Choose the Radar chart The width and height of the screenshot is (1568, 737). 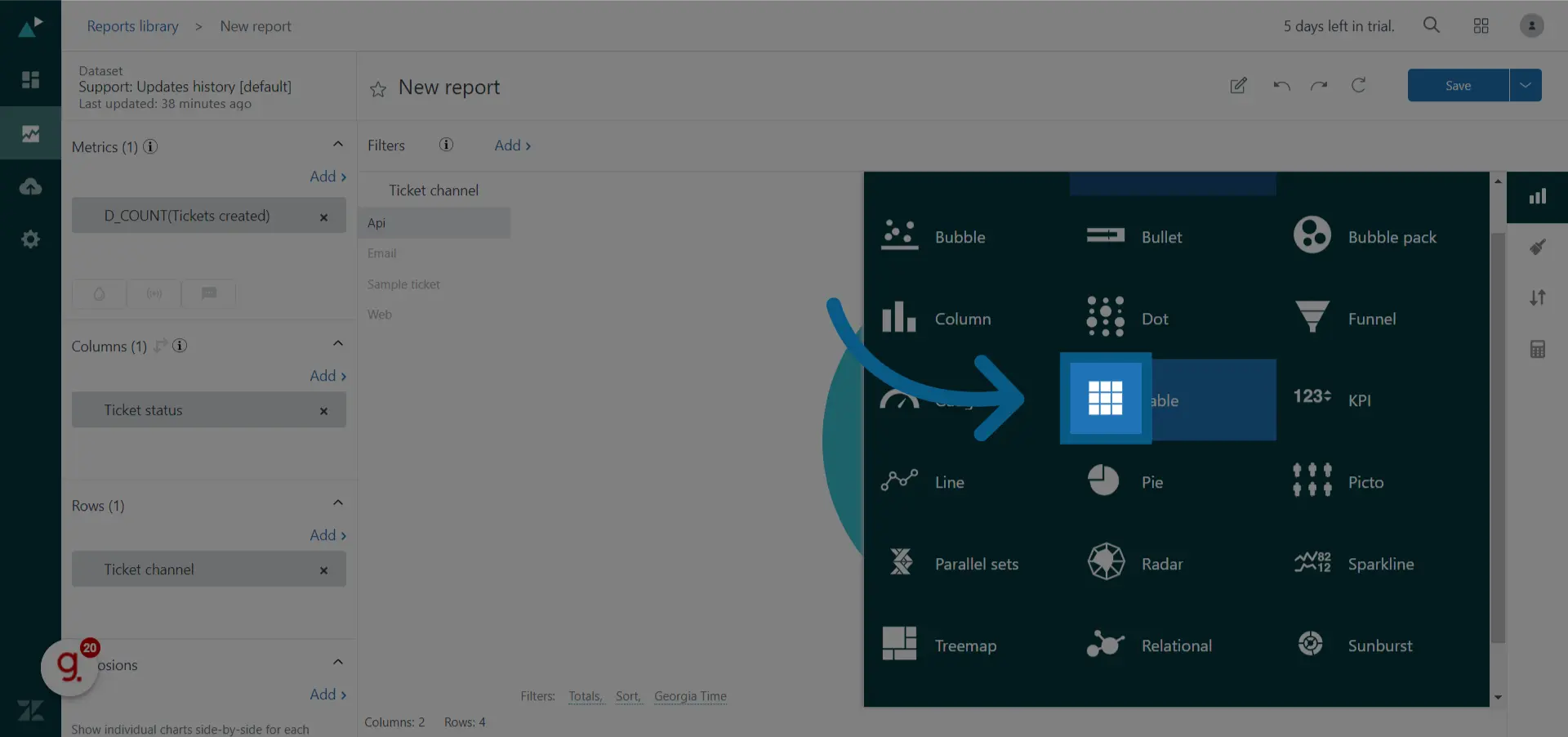click(1135, 564)
